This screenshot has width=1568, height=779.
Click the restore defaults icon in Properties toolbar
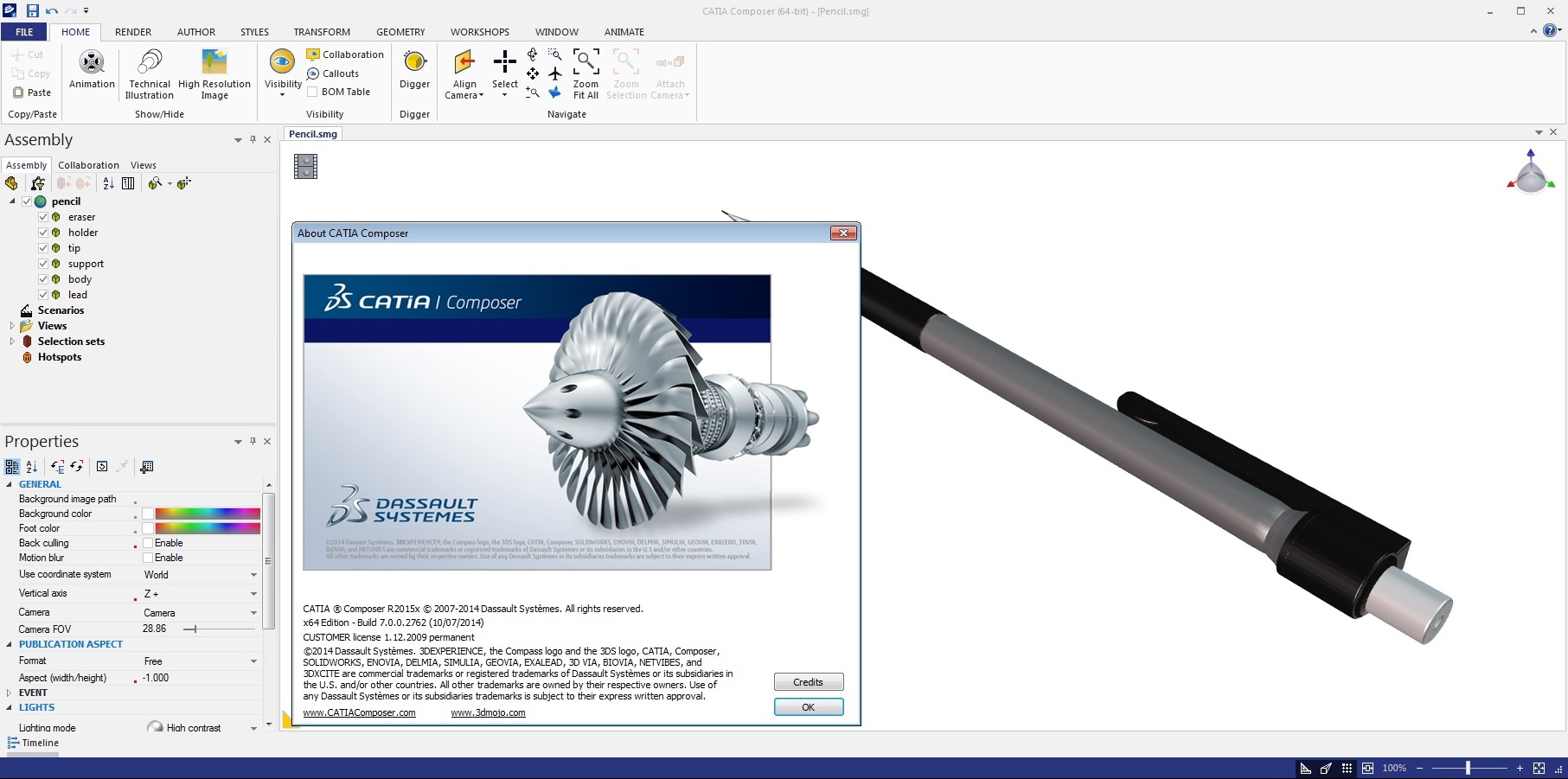102,467
